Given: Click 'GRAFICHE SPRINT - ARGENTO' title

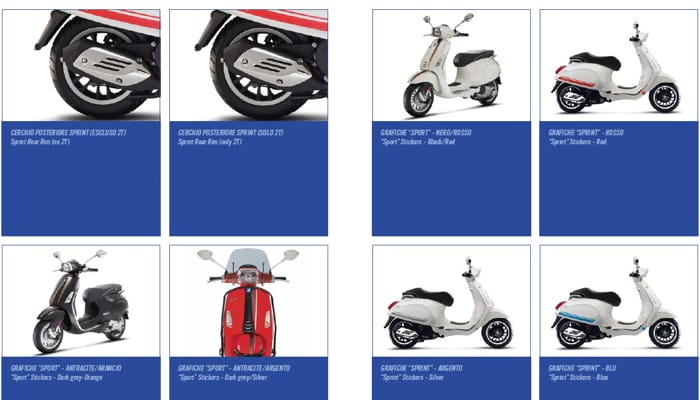Looking at the screenshot, I should coord(421,368).
